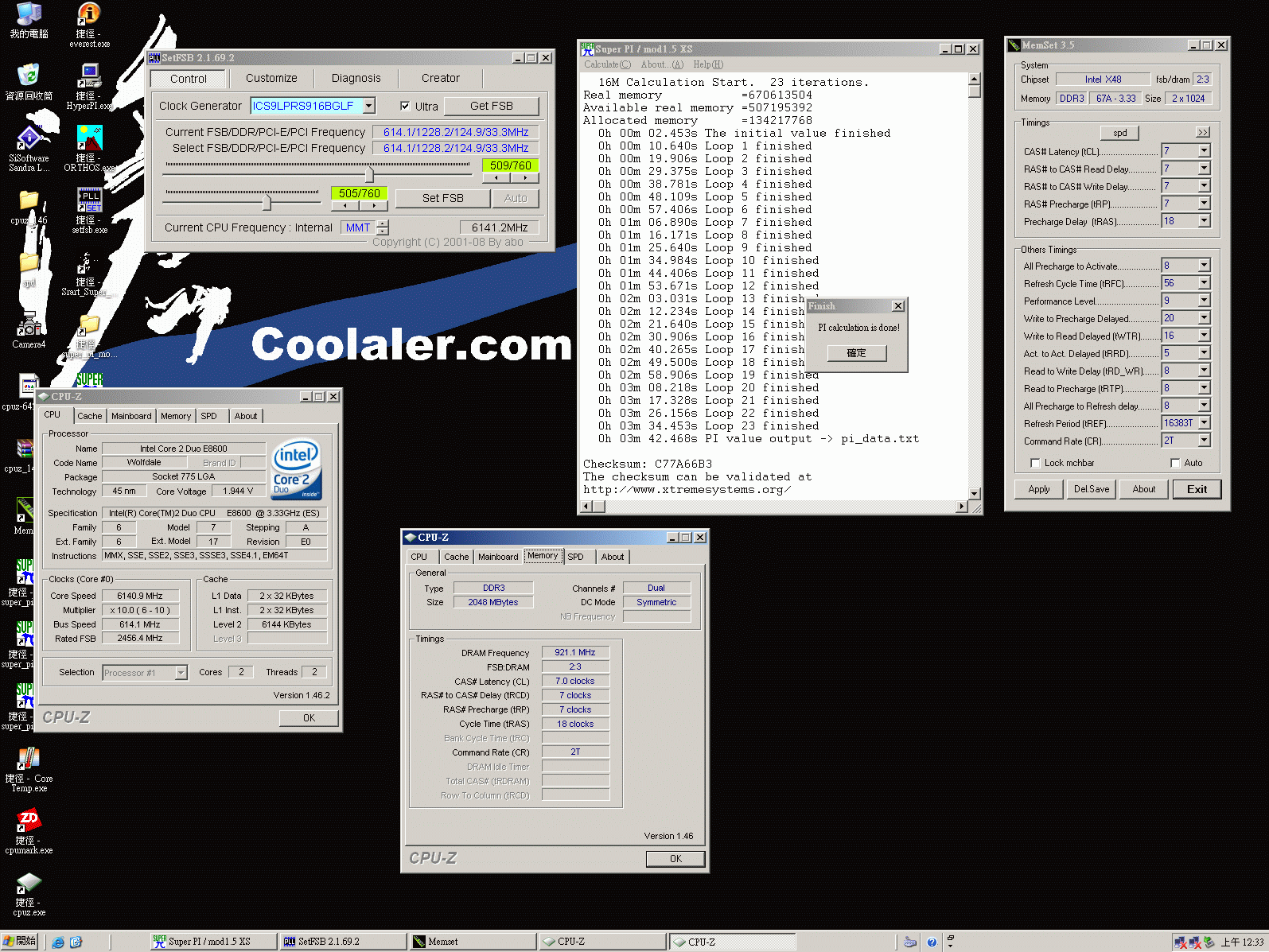Screen dimensions: 1269x952
Task: Switch to Super PI taskbar button
Action: tap(213, 942)
